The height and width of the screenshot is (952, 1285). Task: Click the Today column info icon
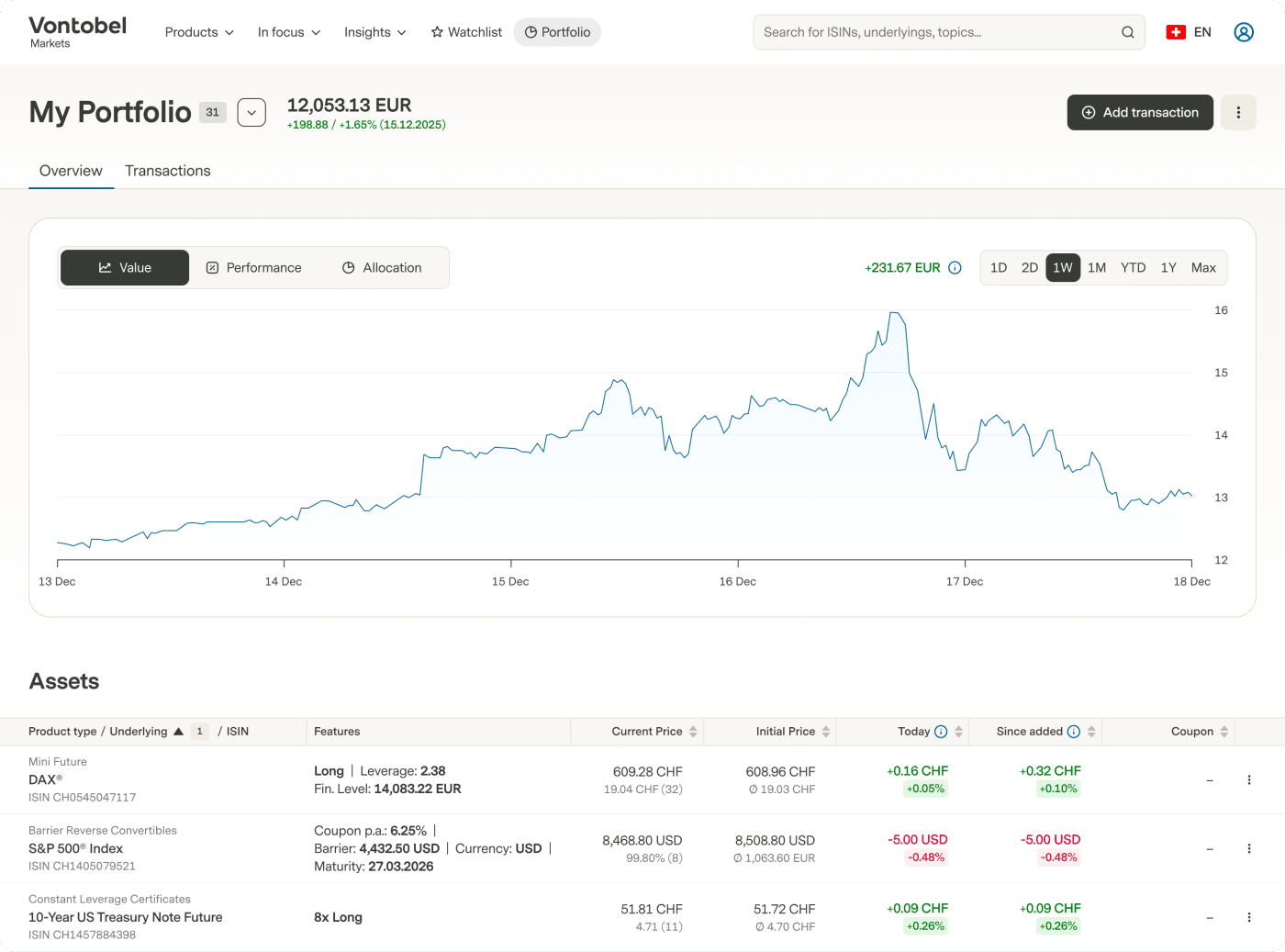(x=941, y=732)
